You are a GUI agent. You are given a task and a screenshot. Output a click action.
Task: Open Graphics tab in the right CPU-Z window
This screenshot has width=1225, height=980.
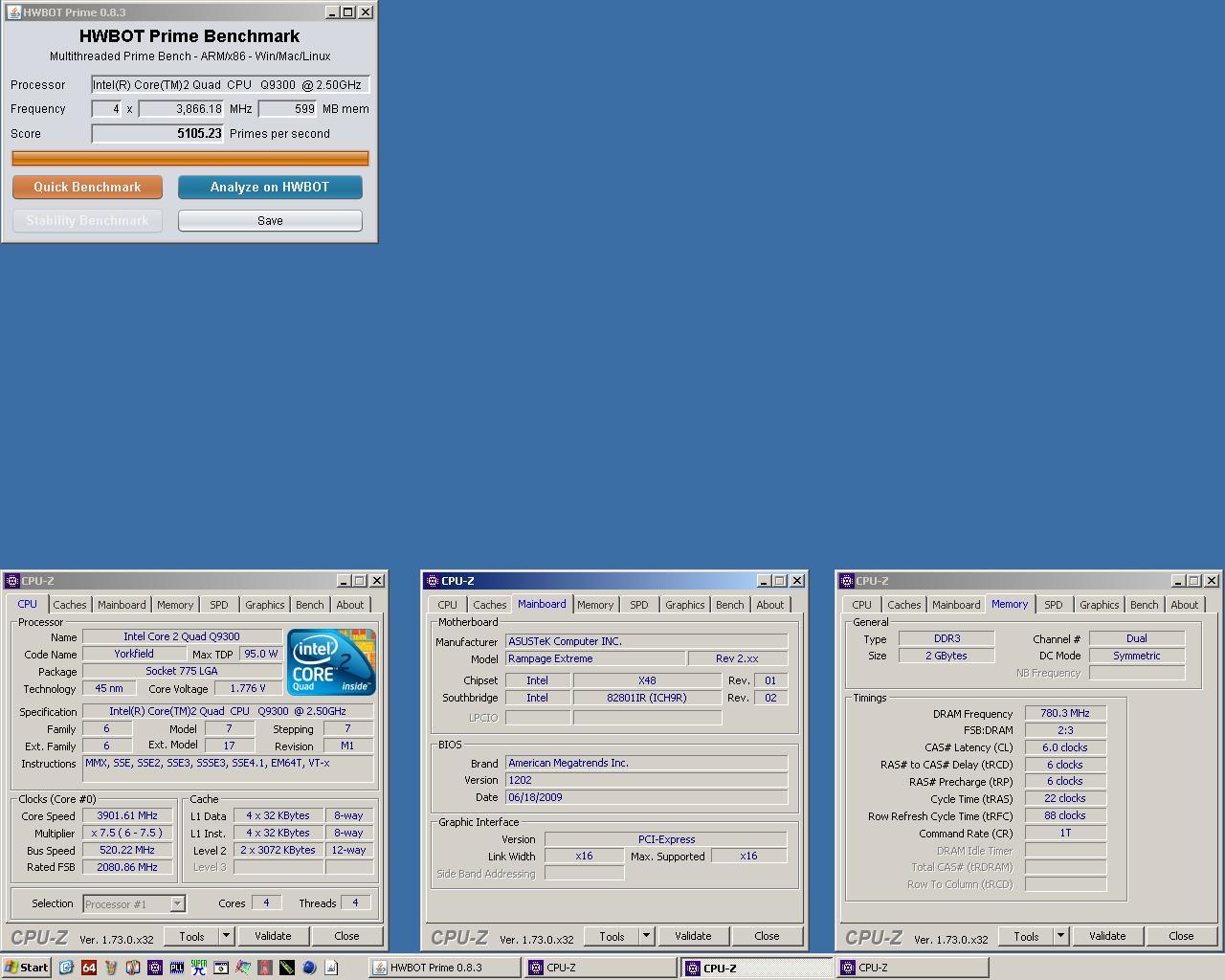1100,605
